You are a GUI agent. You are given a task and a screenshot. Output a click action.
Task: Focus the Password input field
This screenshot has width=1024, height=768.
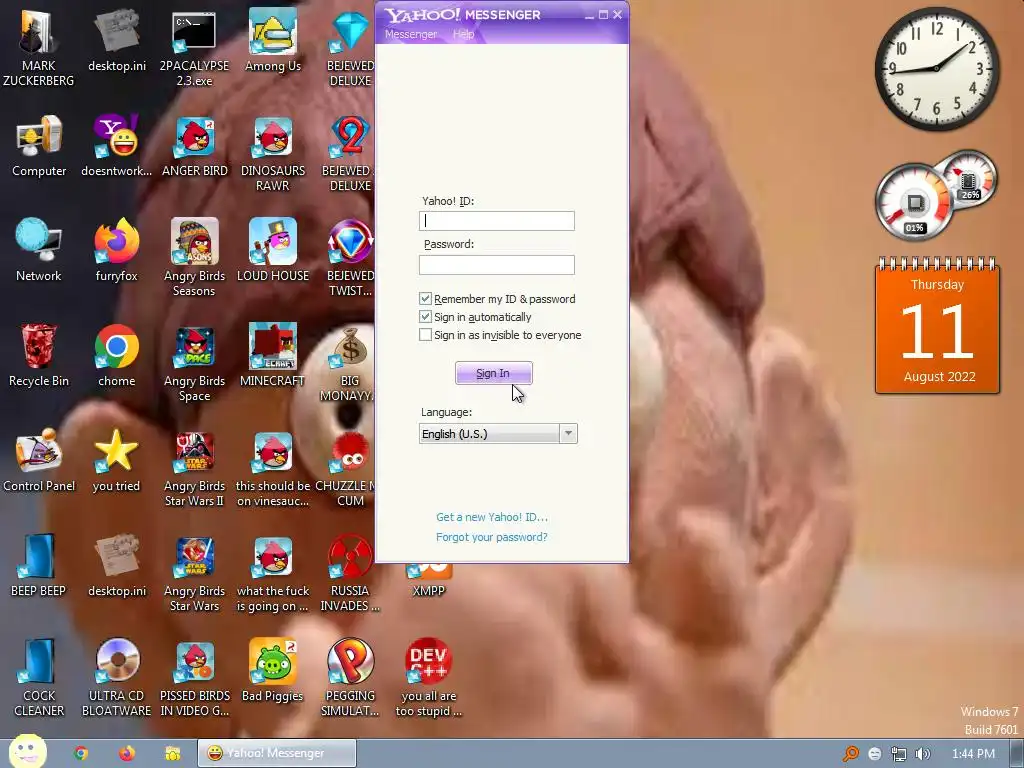tap(497, 264)
